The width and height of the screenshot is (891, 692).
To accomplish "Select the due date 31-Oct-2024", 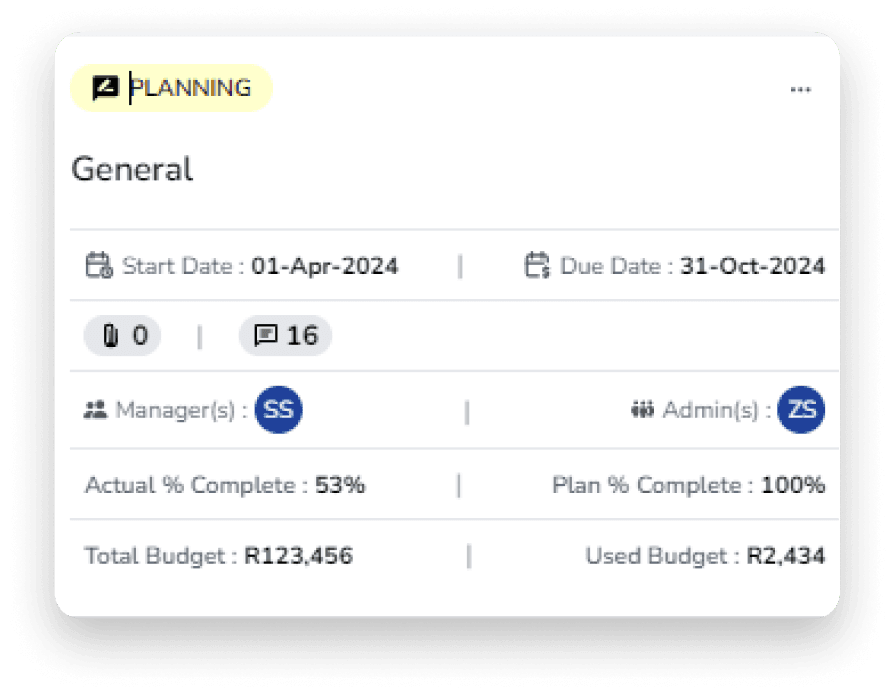I will click(752, 266).
